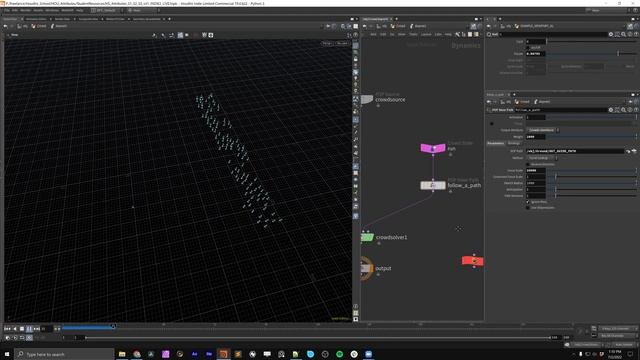
Task: Open the network editor Add menu
Action: pyautogui.click(x=373, y=35)
